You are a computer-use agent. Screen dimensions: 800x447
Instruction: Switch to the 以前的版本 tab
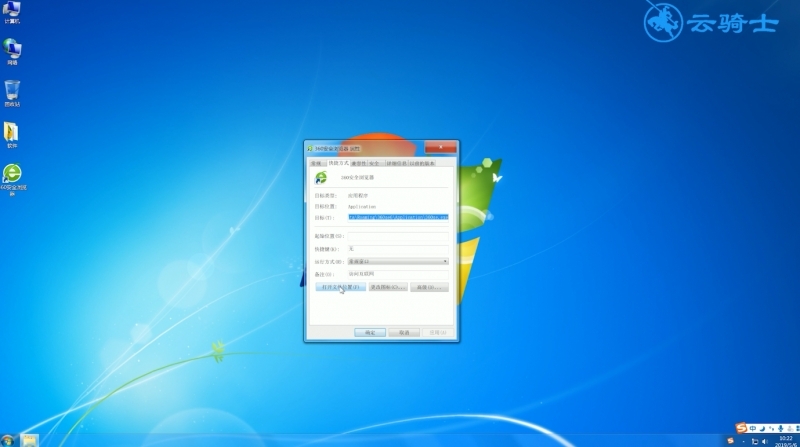[x=422, y=163]
